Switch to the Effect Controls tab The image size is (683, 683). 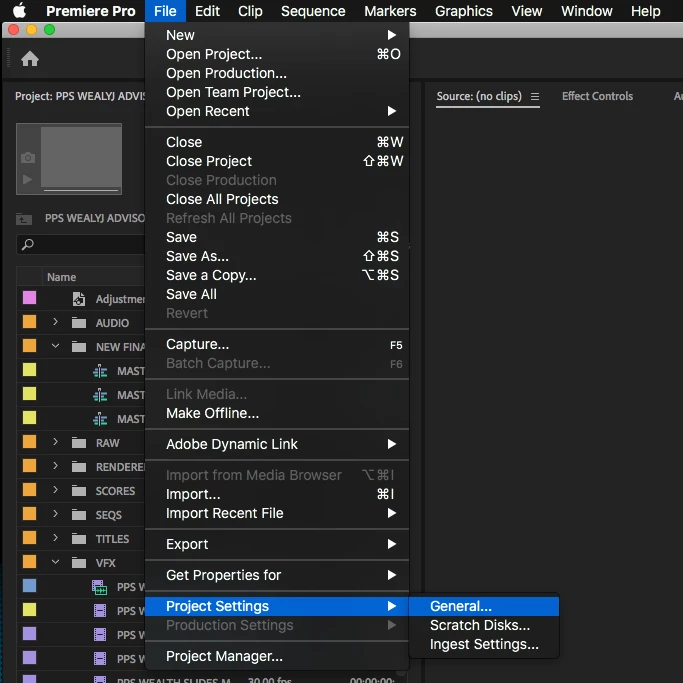pos(597,96)
